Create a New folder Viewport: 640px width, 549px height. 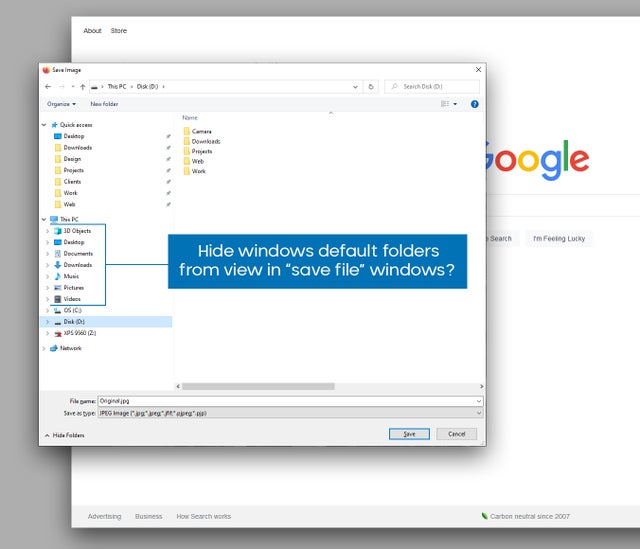104,104
